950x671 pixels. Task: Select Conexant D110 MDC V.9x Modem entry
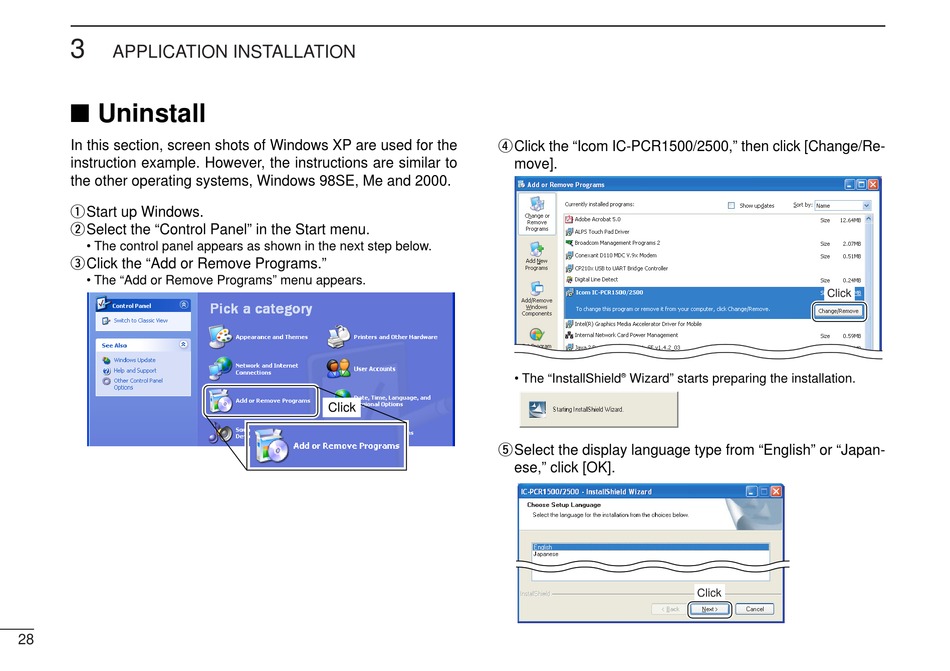tap(616, 256)
